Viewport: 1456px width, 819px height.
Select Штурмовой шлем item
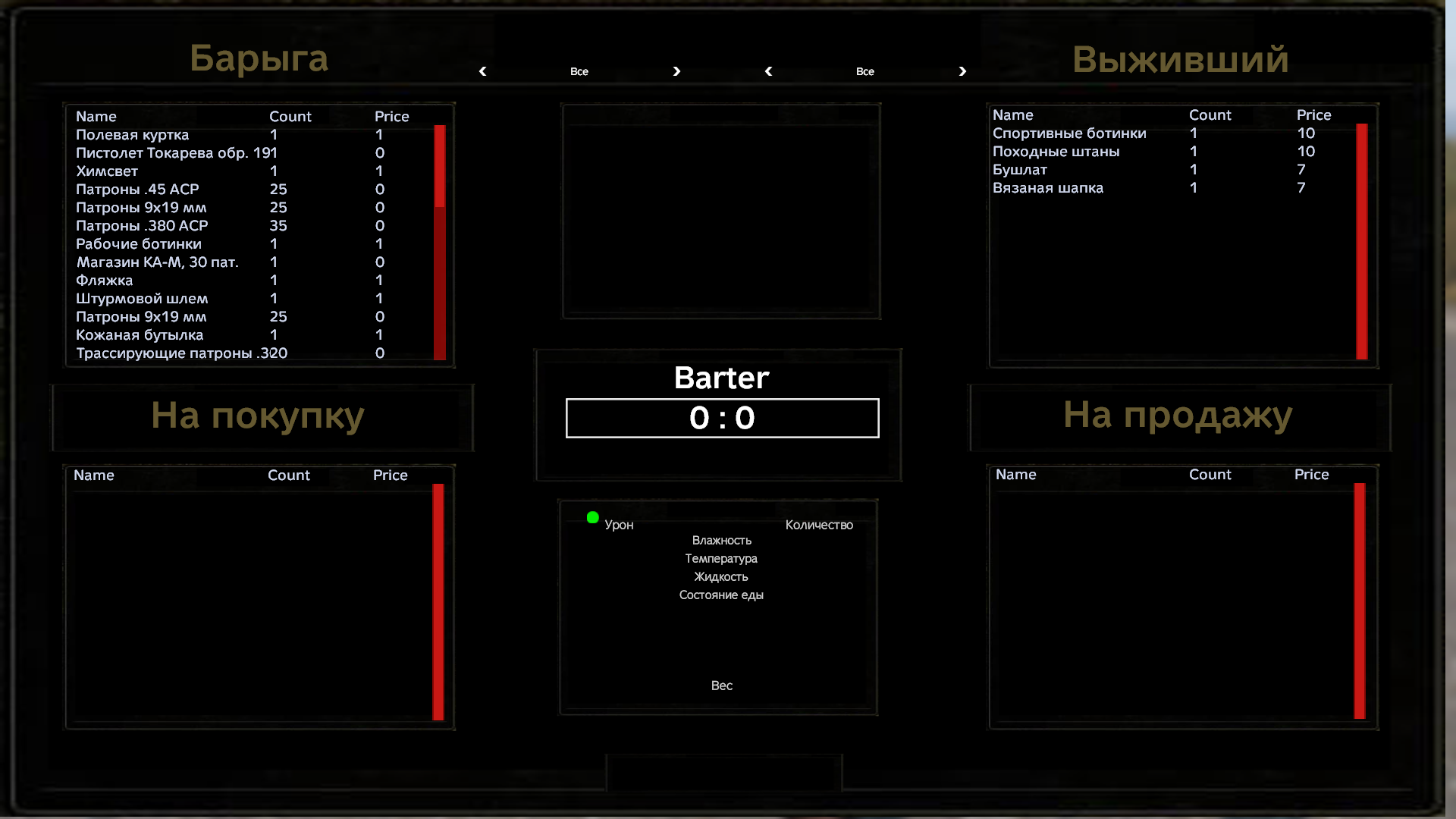coord(142,299)
